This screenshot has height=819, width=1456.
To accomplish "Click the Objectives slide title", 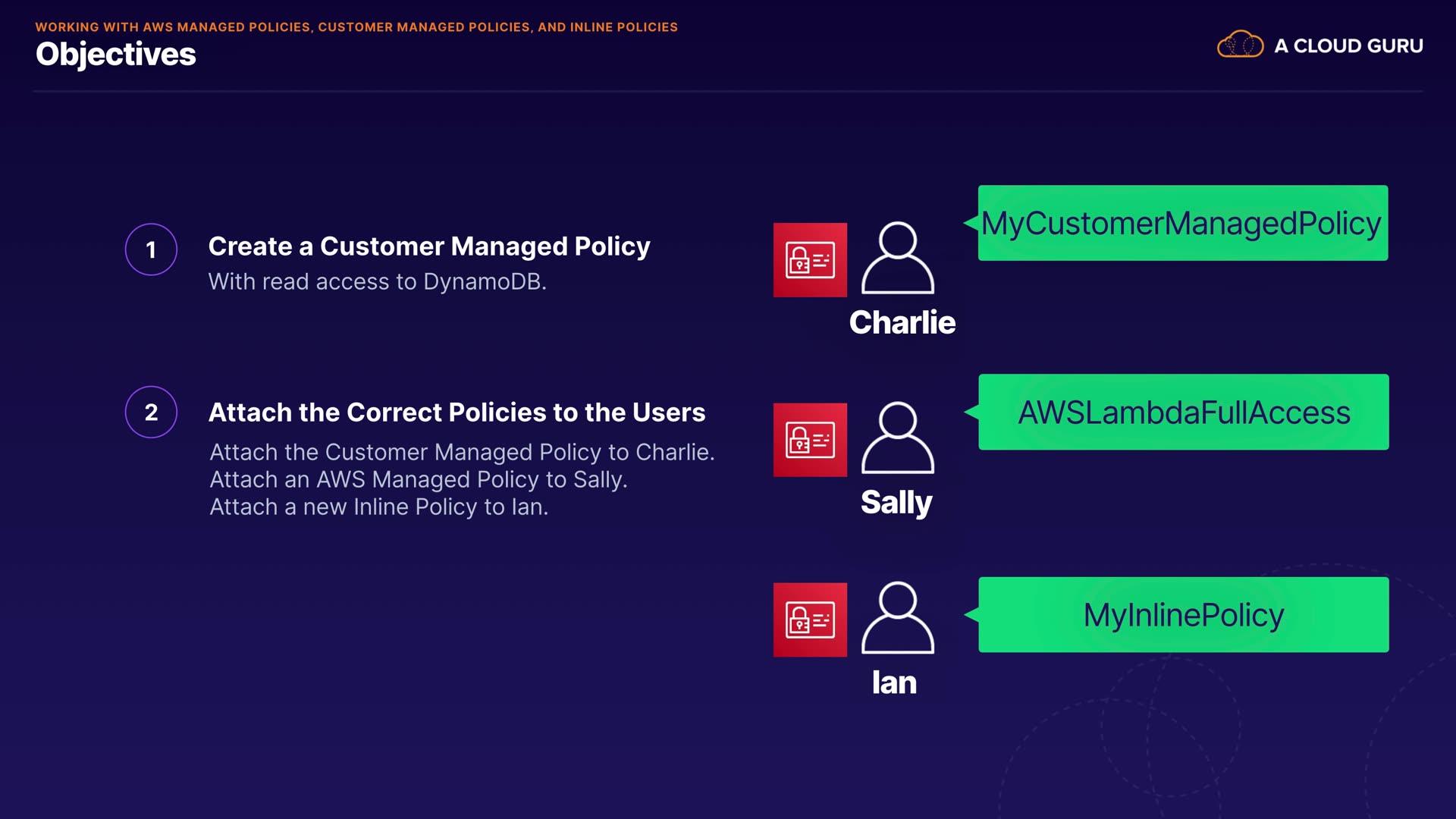I will tap(115, 54).
